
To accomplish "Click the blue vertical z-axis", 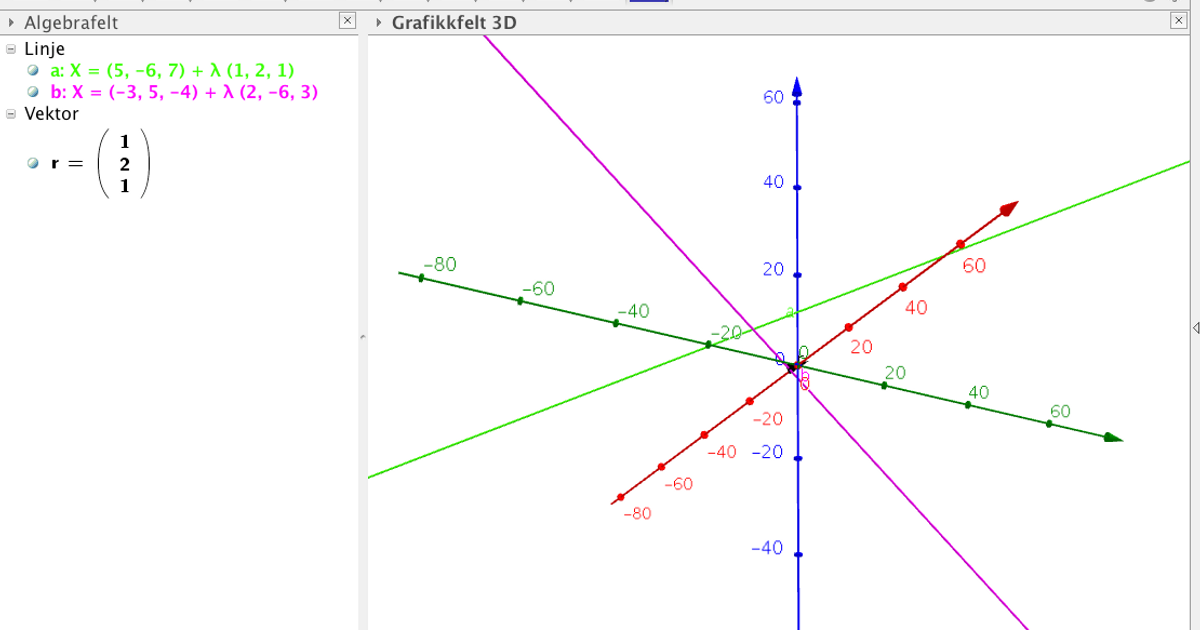I will pos(797,150).
